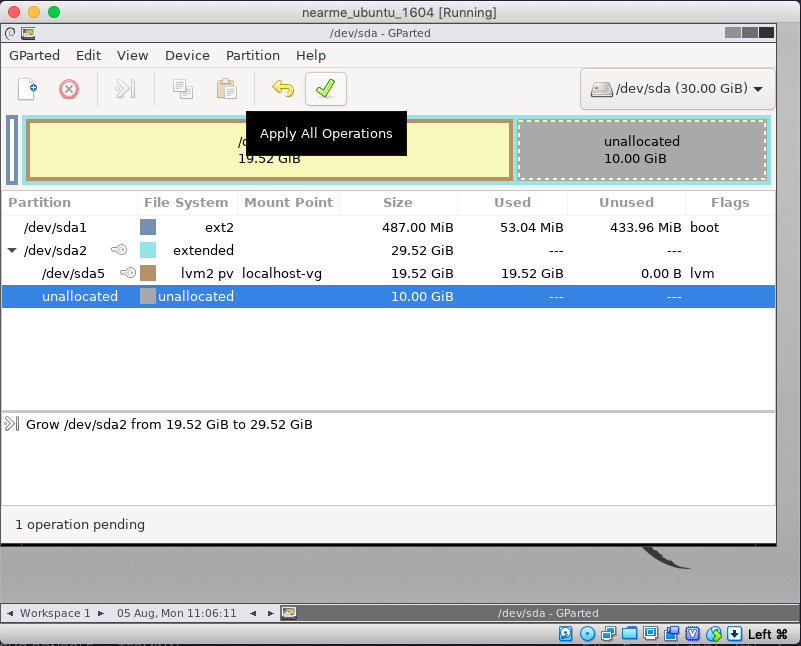Viewport: 801px width, 646px height.
Task: Click the Mount Point column header
Action: (288, 202)
